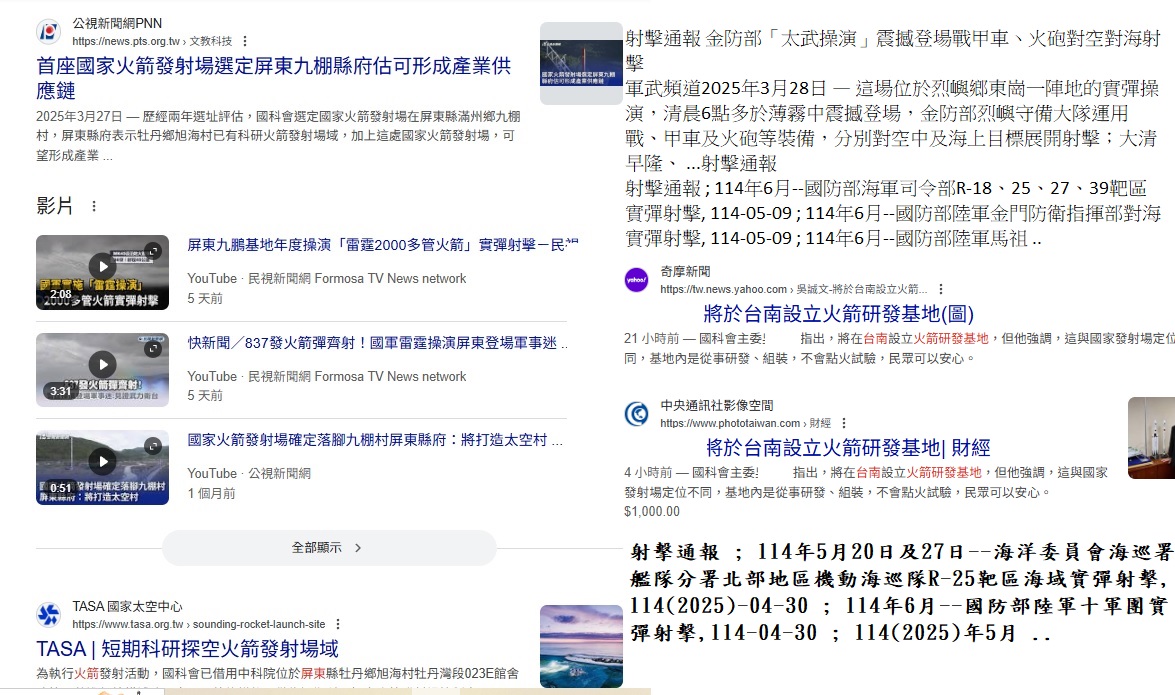Show all videos with 全部顯示 button
Viewport: 1175px width, 695px height.
tap(329, 548)
